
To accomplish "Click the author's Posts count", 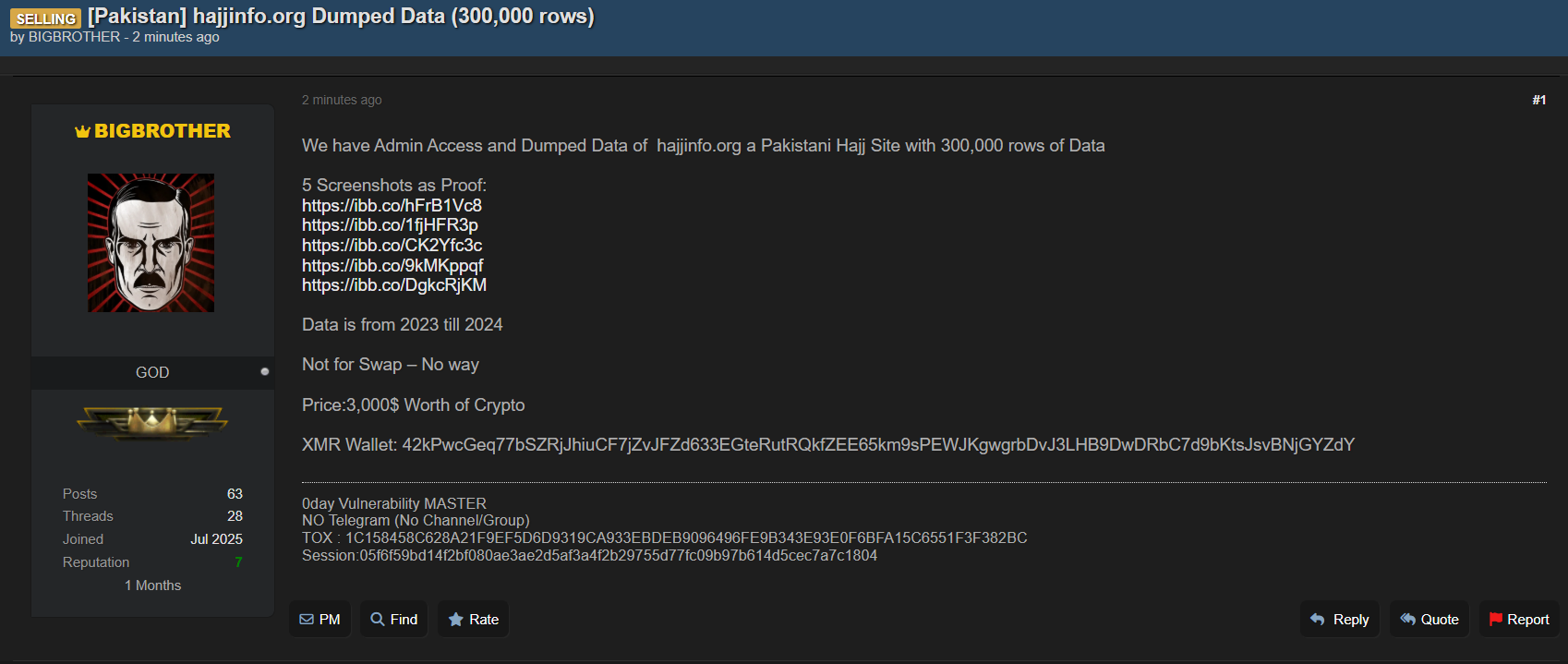I will 235,494.
